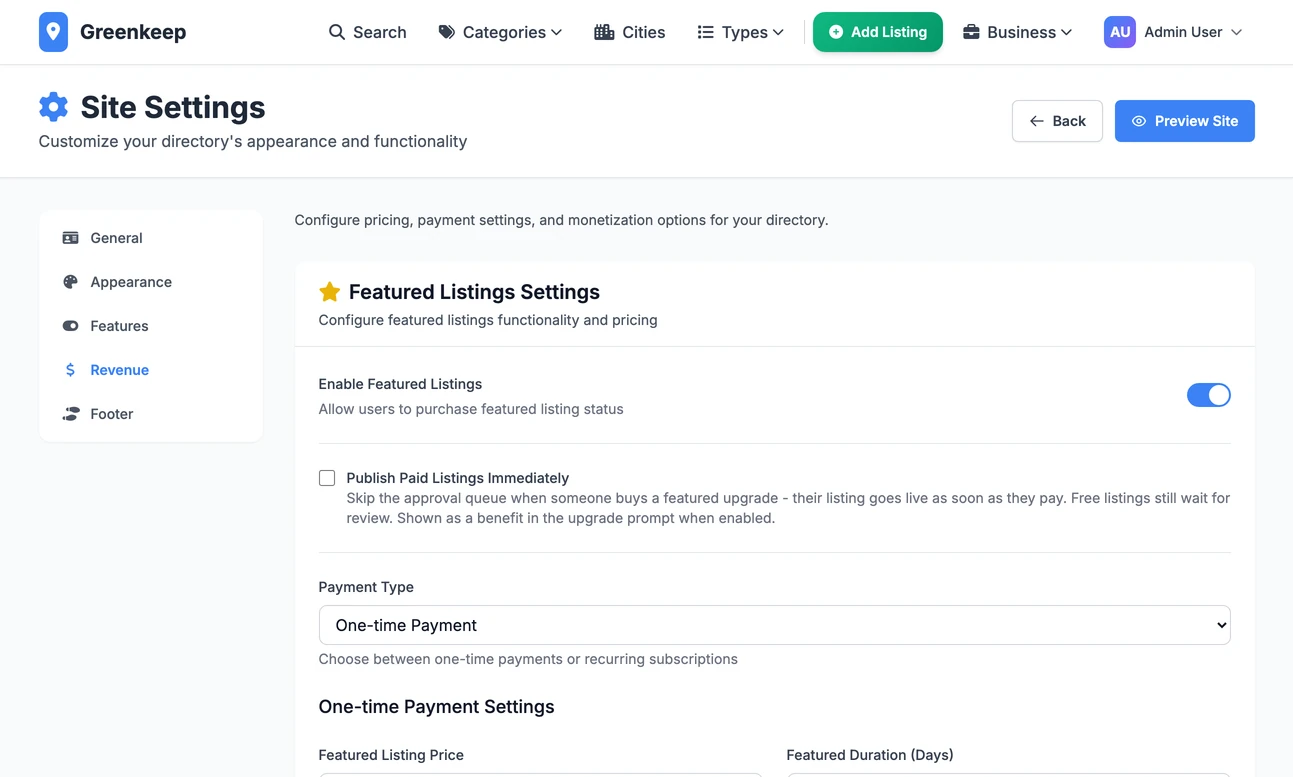Click the Admin User name text
This screenshot has width=1293, height=777.
point(1183,32)
